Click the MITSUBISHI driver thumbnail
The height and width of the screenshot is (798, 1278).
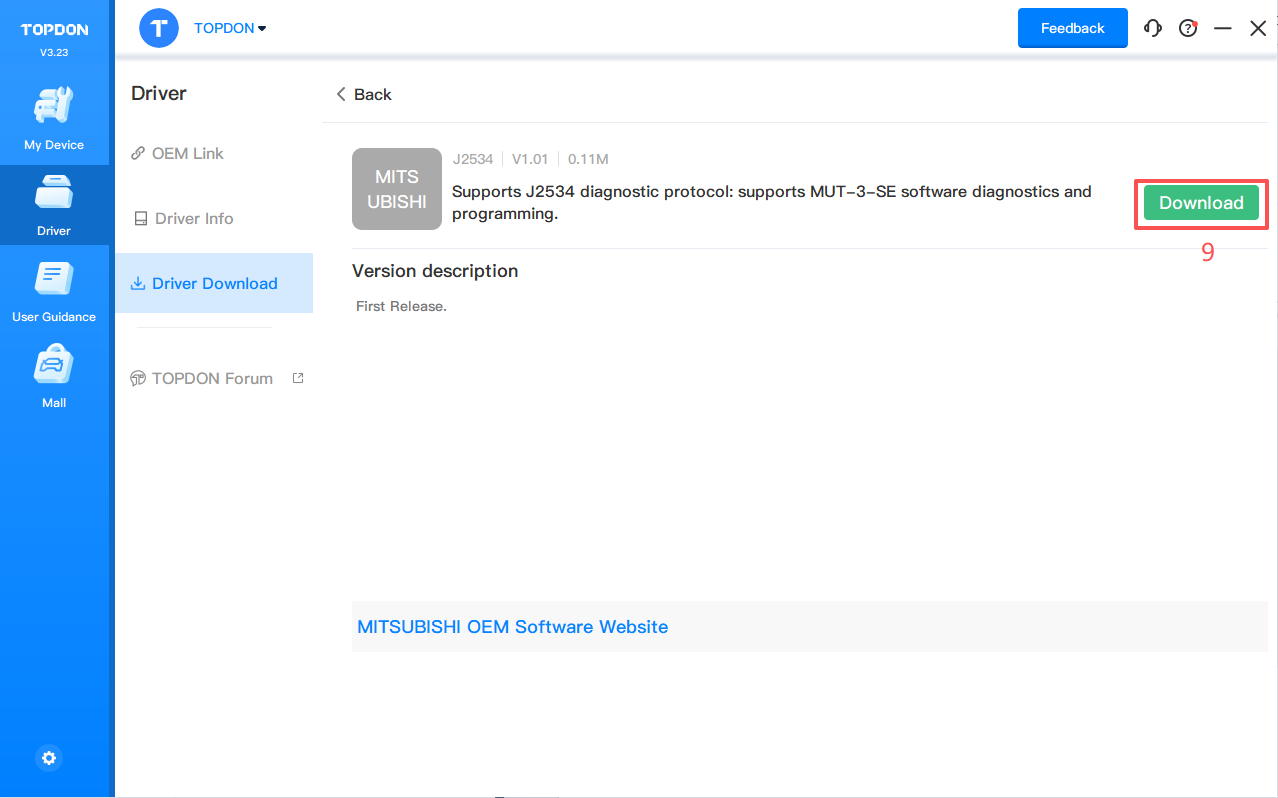click(397, 189)
